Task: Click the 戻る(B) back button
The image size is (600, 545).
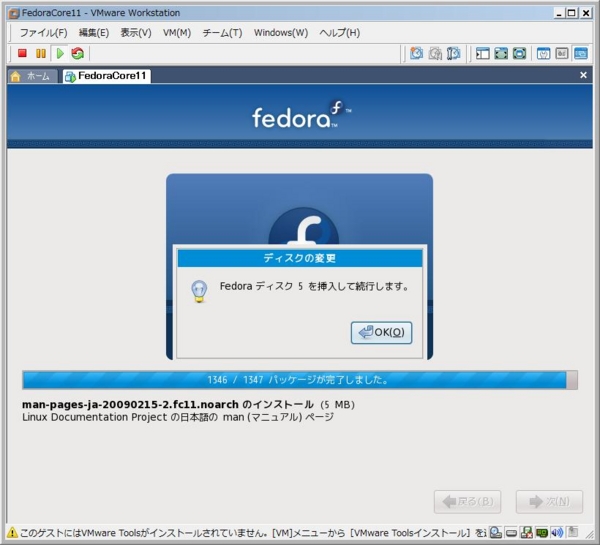Action: 467,501
